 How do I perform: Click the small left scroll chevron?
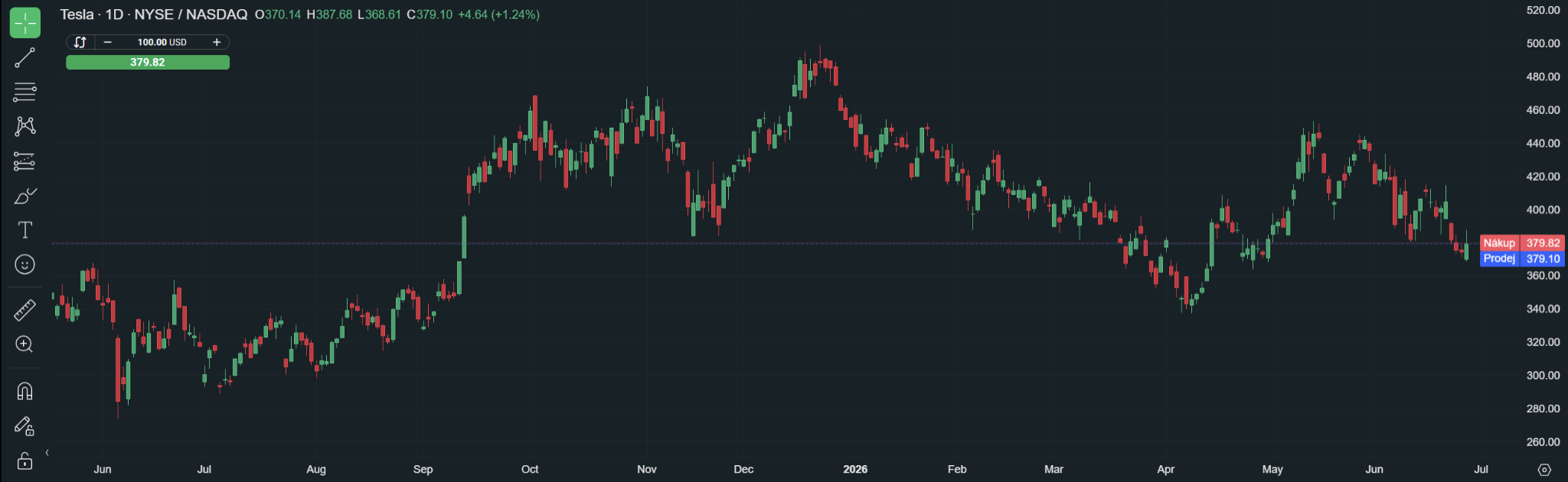[x=47, y=453]
